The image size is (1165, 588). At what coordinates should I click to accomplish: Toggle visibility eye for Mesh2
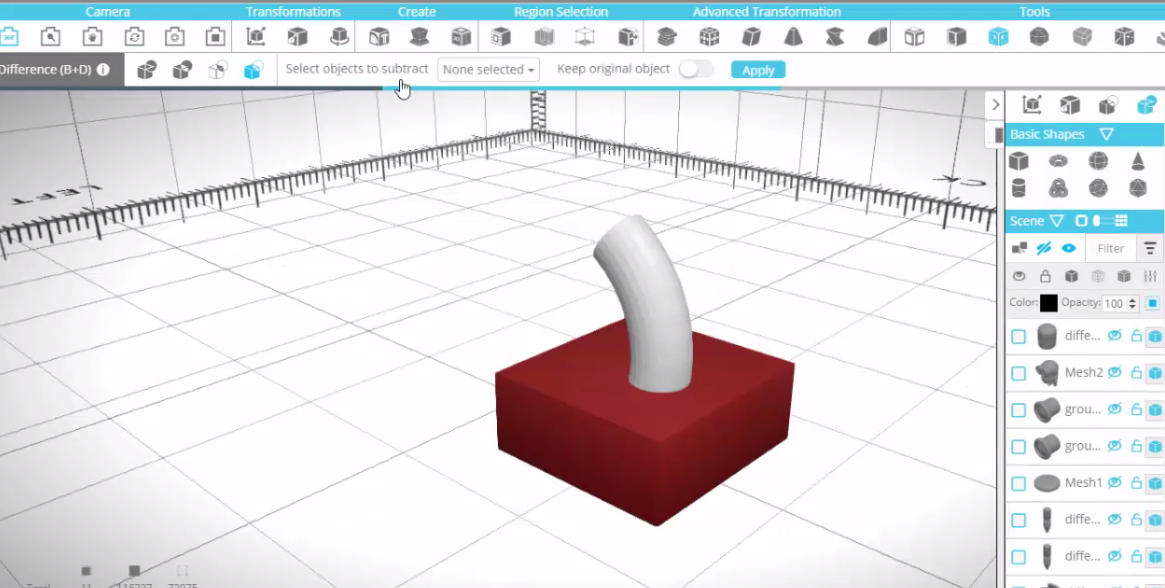(1114, 372)
